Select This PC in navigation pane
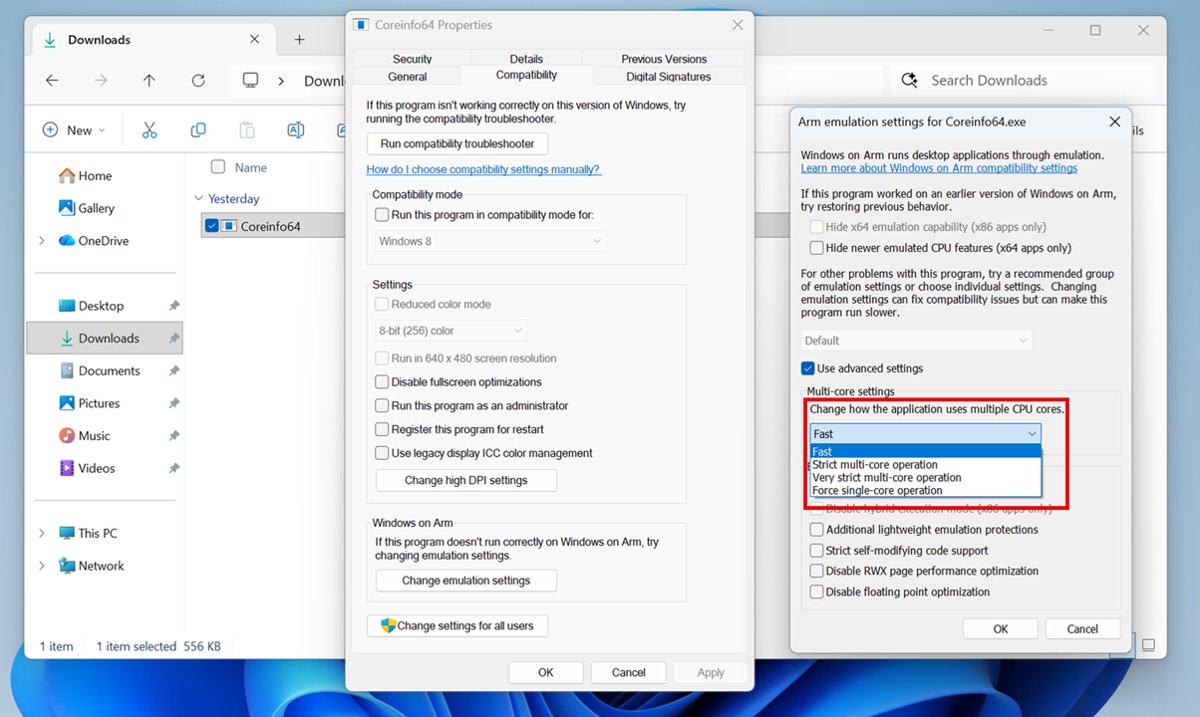Screen dimensions: 1200x717 [88, 533]
